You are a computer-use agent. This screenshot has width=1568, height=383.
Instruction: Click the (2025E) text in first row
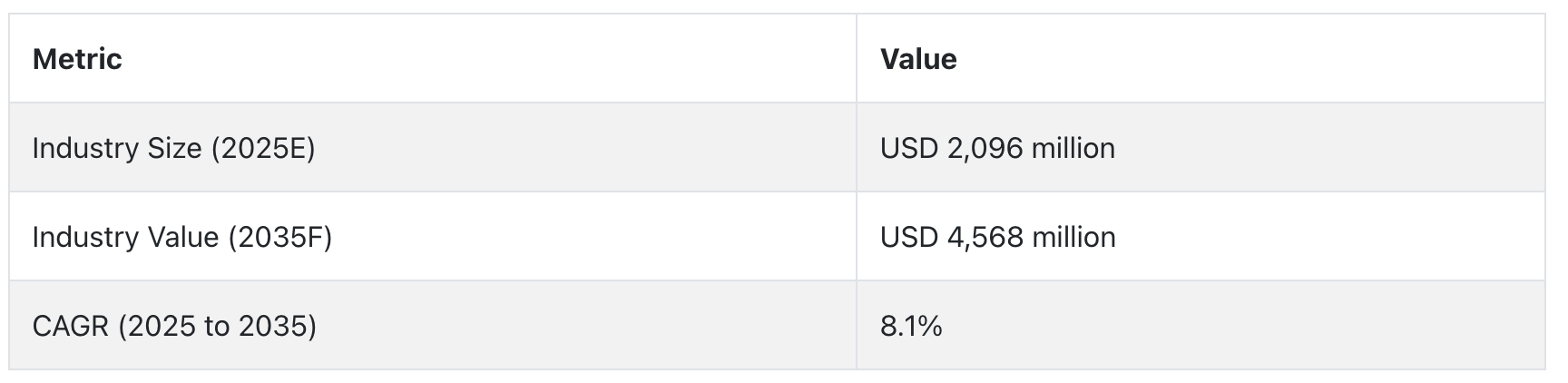[263, 148]
